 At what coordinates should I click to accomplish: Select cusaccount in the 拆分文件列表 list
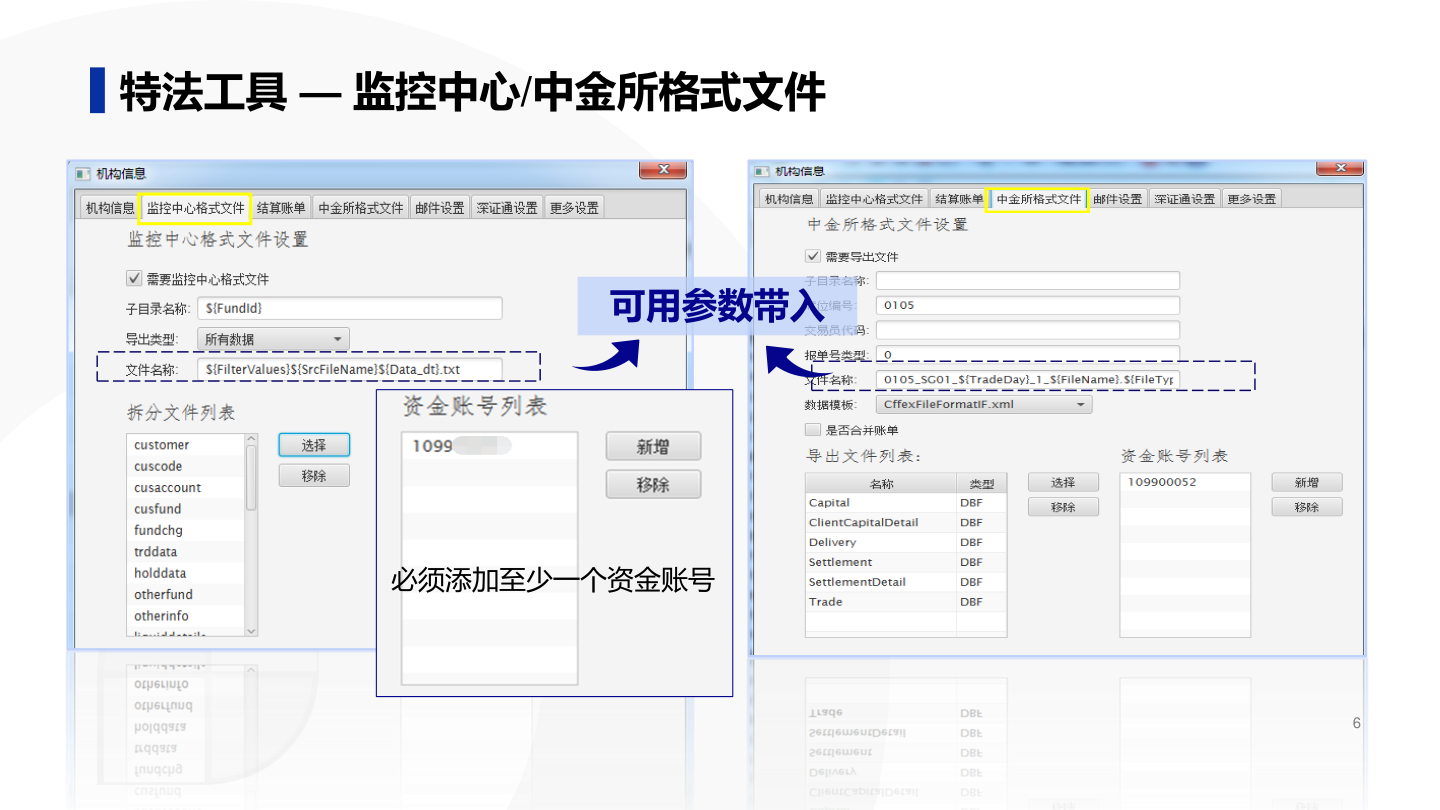(186, 488)
